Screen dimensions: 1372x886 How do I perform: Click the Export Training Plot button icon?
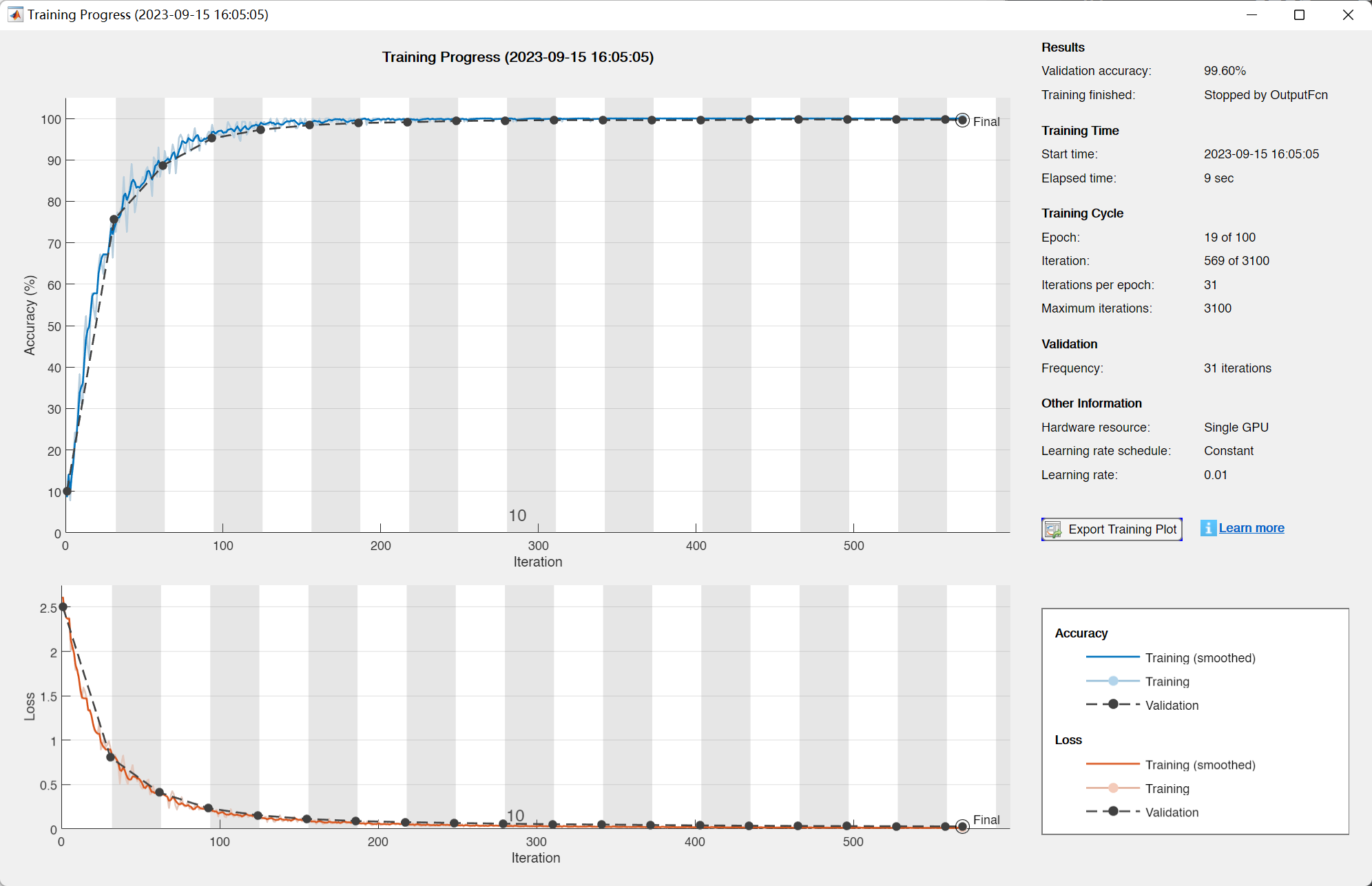pos(1053,529)
